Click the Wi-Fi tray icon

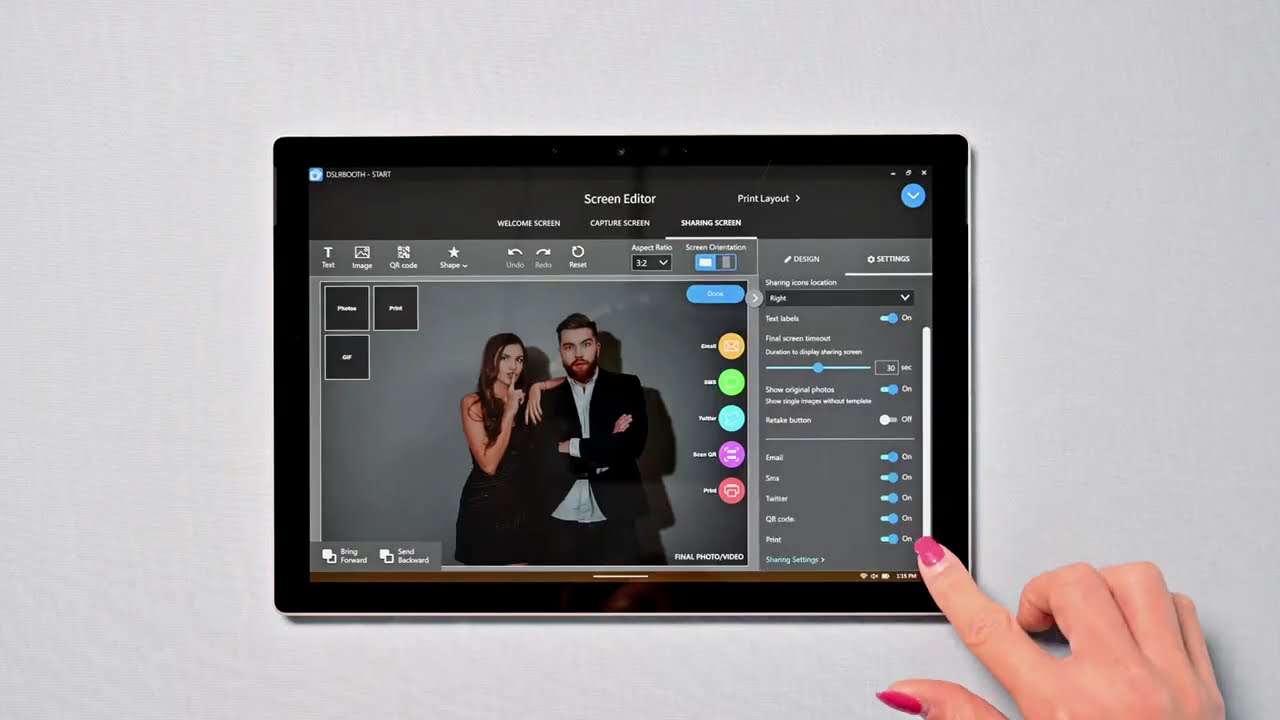[864, 576]
